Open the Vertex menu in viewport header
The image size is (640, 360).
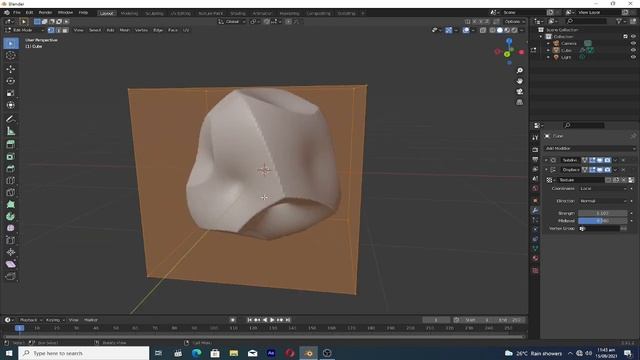[141, 30]
